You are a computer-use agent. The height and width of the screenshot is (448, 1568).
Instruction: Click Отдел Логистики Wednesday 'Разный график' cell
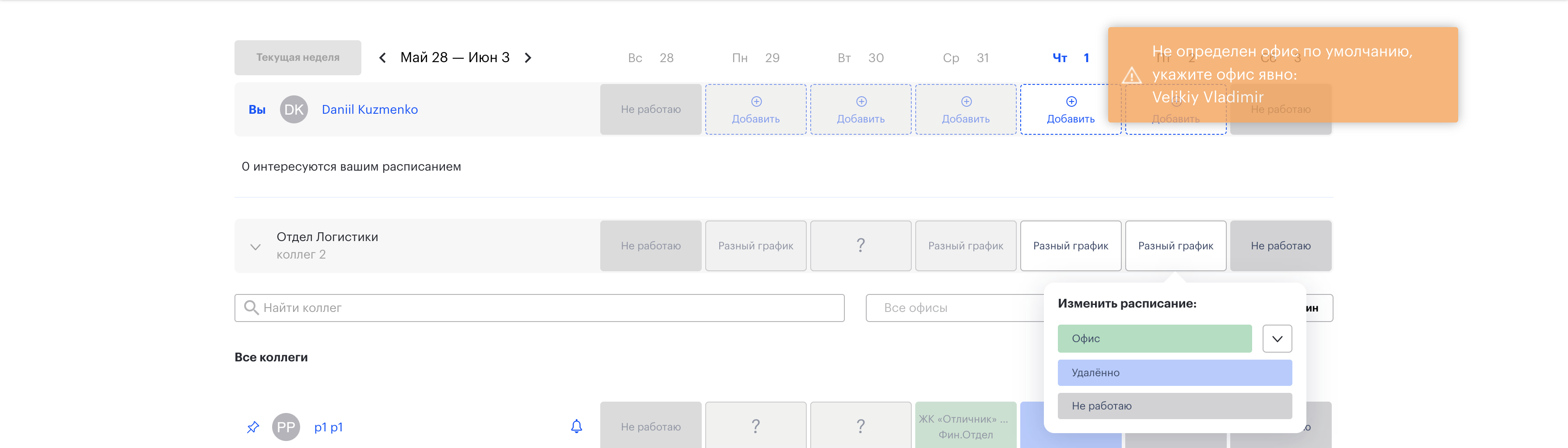coord(966,246)
